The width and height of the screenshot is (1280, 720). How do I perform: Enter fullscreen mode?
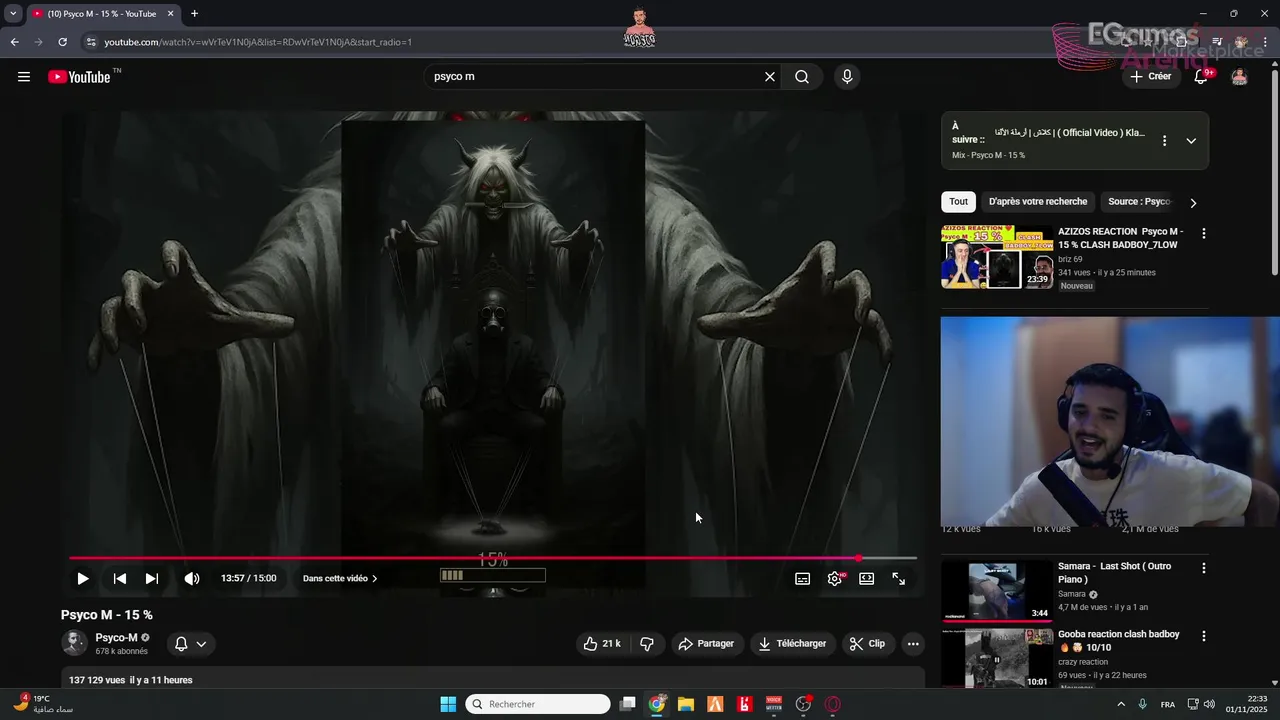(899, 578)
